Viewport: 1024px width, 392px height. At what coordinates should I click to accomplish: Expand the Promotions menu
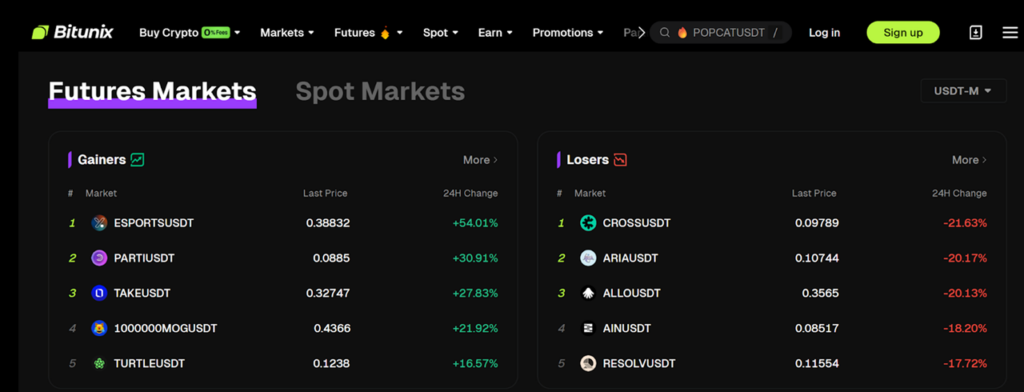tap(568, 33)
